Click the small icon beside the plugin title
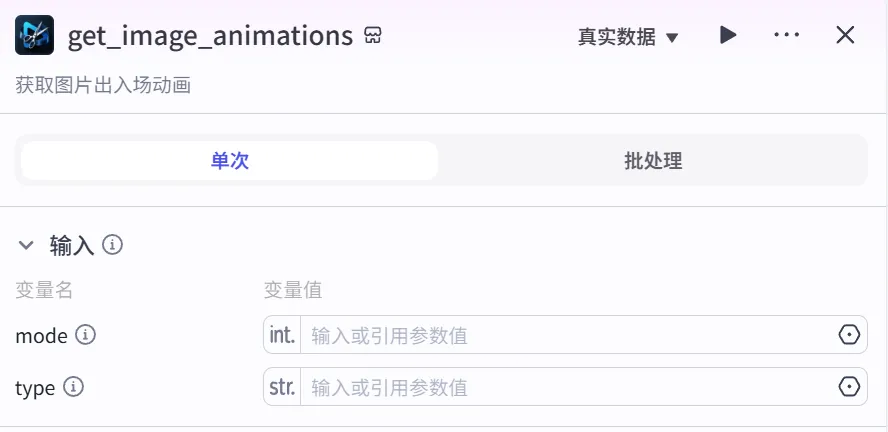The width and height of the screenshot is (888, 432). click(x=373, y=36)
